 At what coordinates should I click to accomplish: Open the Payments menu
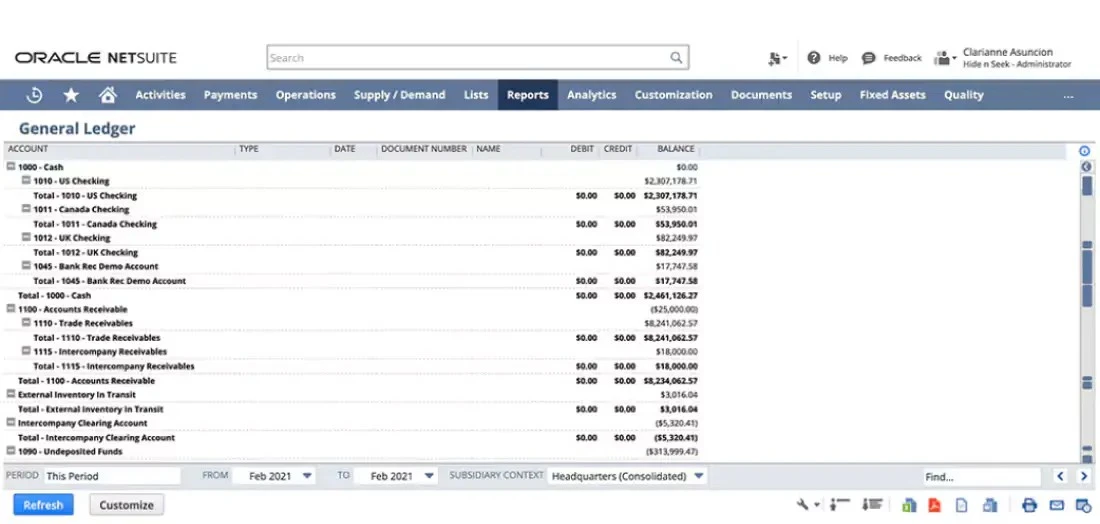coord(231,95)
